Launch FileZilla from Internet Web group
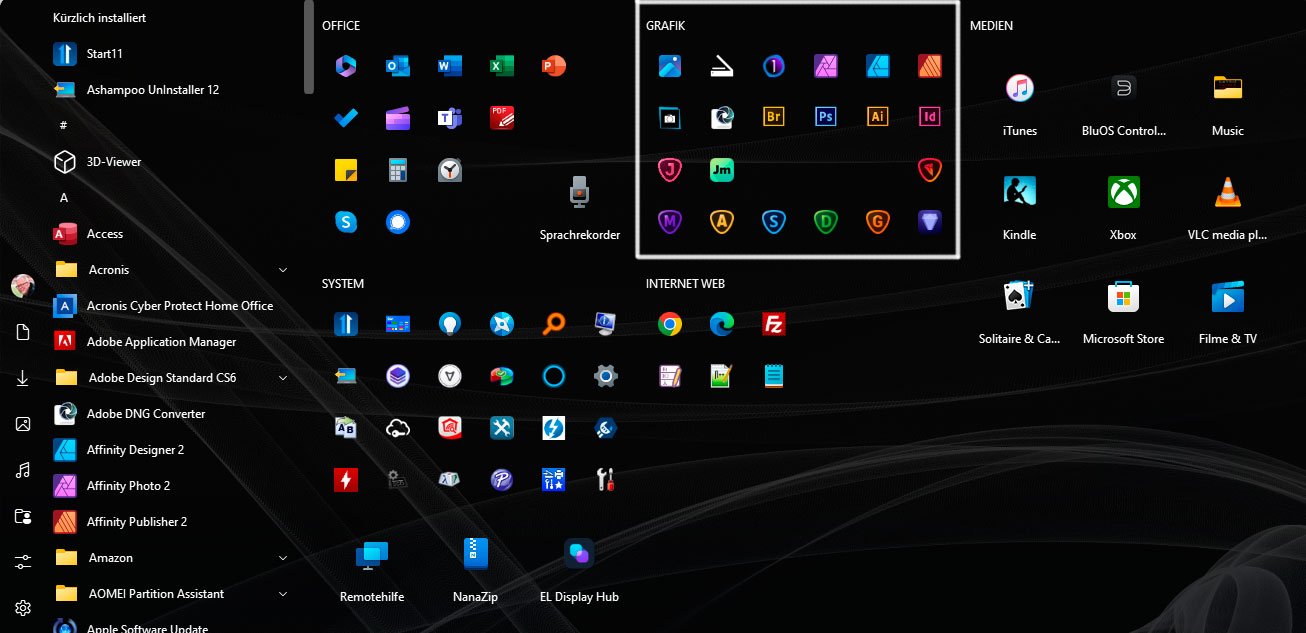The image size is (1306, 633). click(773, 324)
